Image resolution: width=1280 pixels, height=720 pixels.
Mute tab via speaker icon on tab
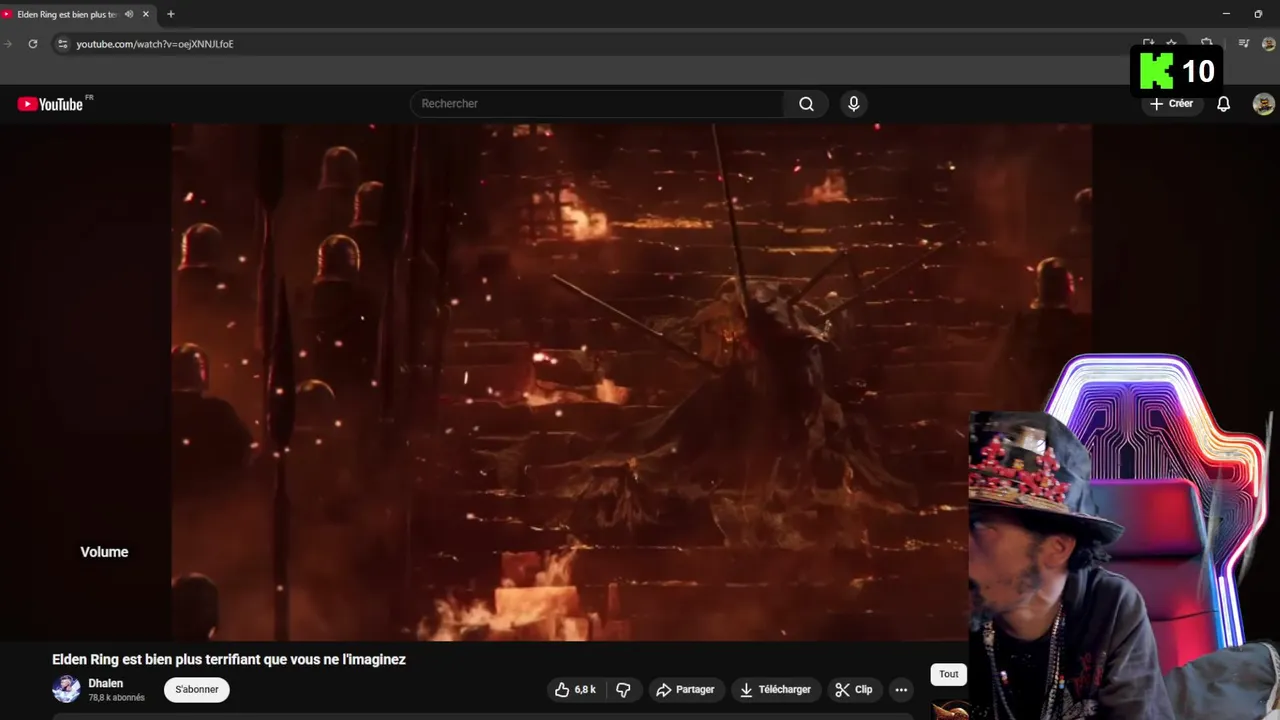pyautogui.click(x=129, y=14)
